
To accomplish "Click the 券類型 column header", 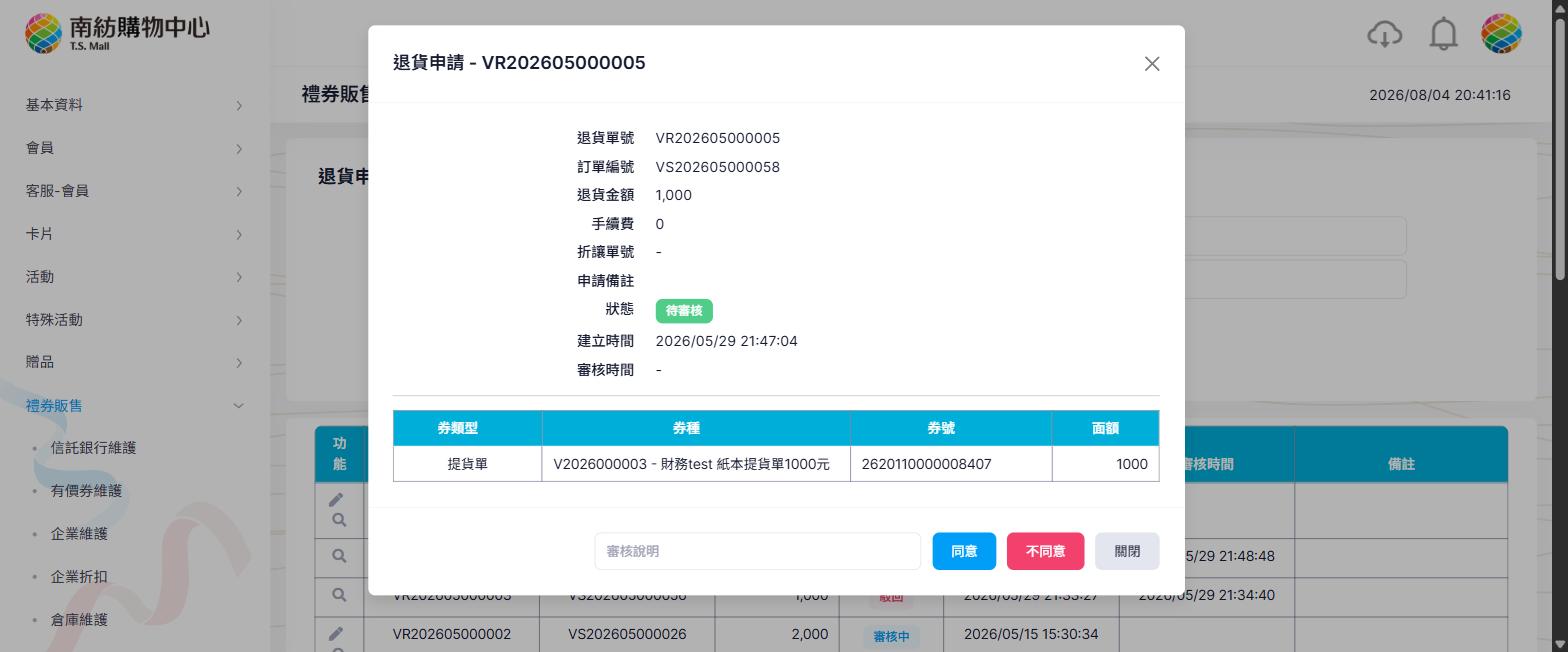I will point(467,428).
